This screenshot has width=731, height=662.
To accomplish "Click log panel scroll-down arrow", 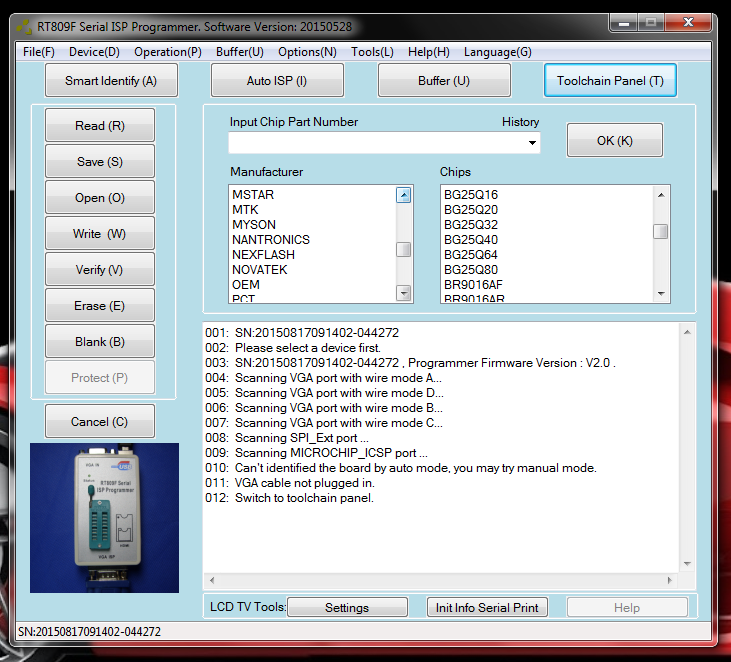I will click(x=687, y=564).
